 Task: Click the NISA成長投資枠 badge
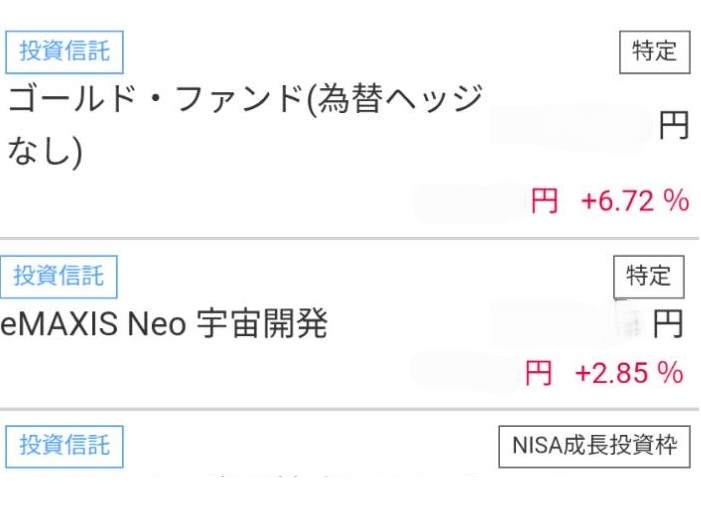(594, 446)
